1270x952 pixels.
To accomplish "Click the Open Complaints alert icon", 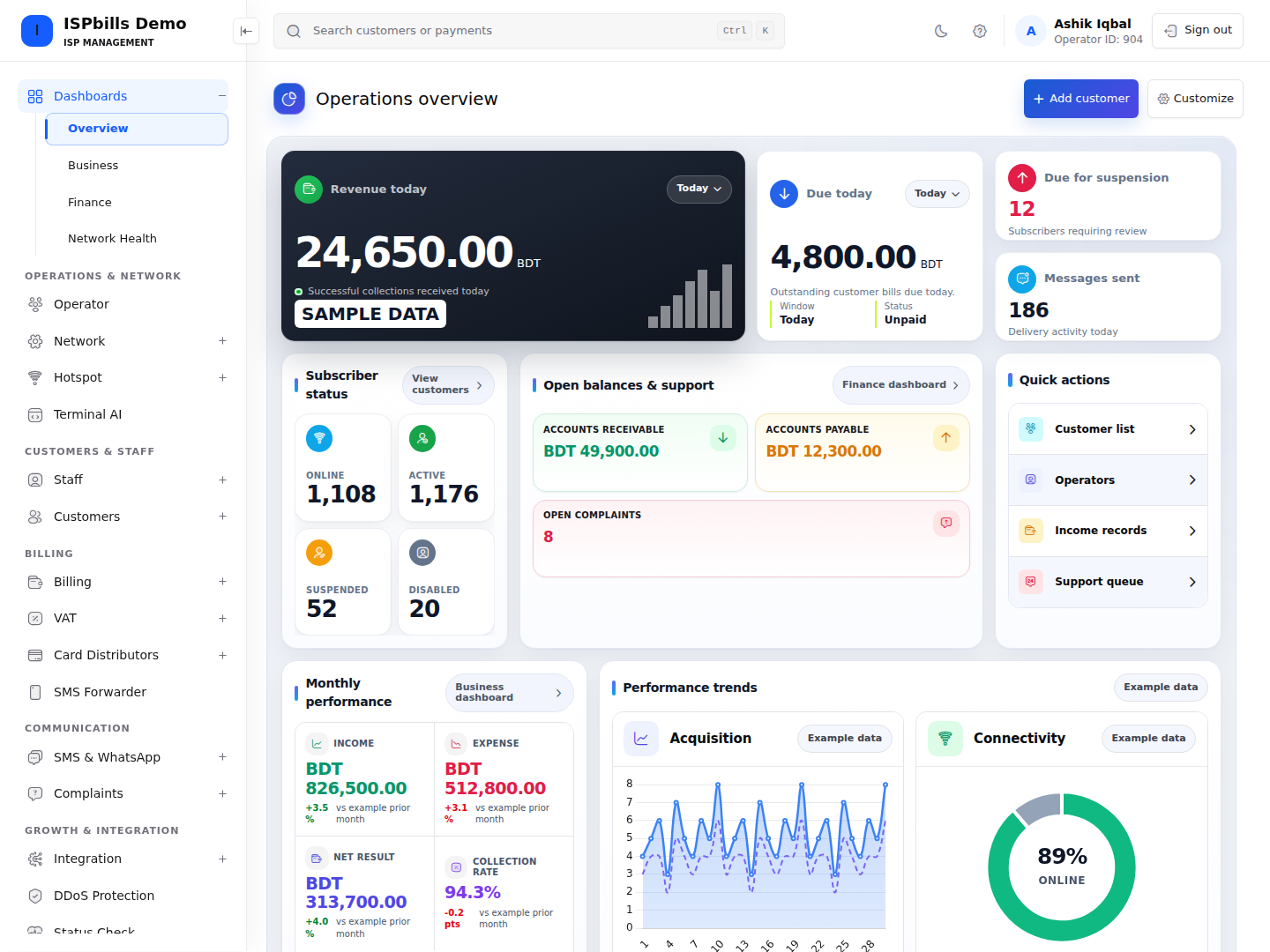I will pyautogui.click(x=946, y=524).
